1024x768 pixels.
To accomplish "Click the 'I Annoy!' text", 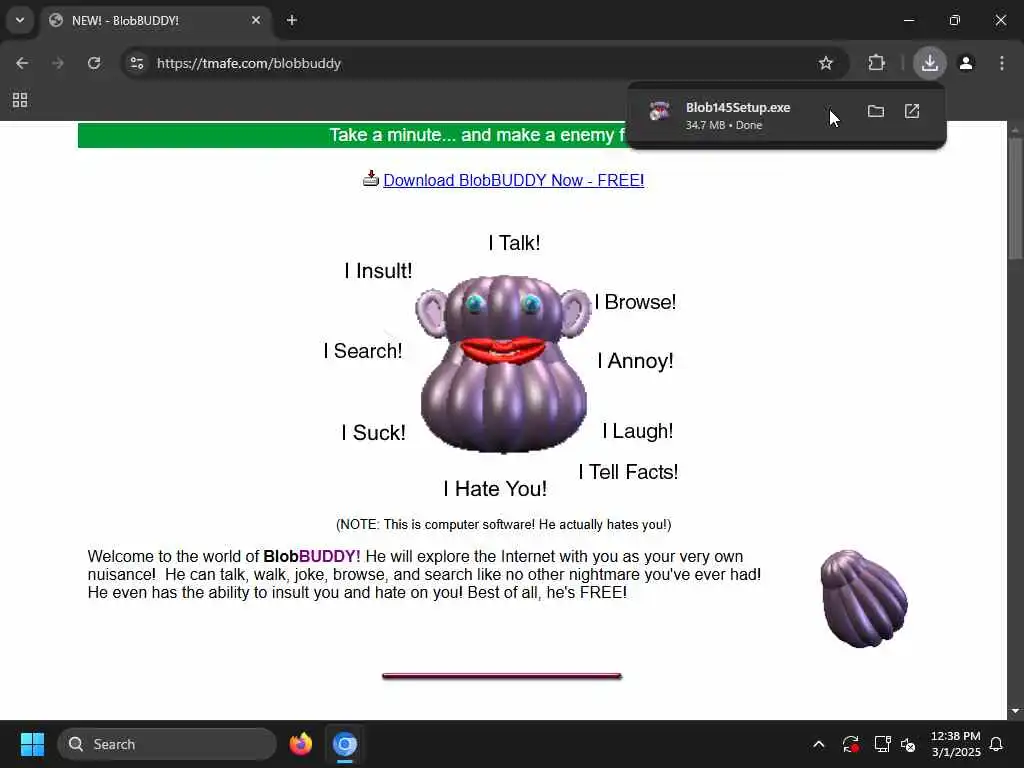I will [635, 361].
